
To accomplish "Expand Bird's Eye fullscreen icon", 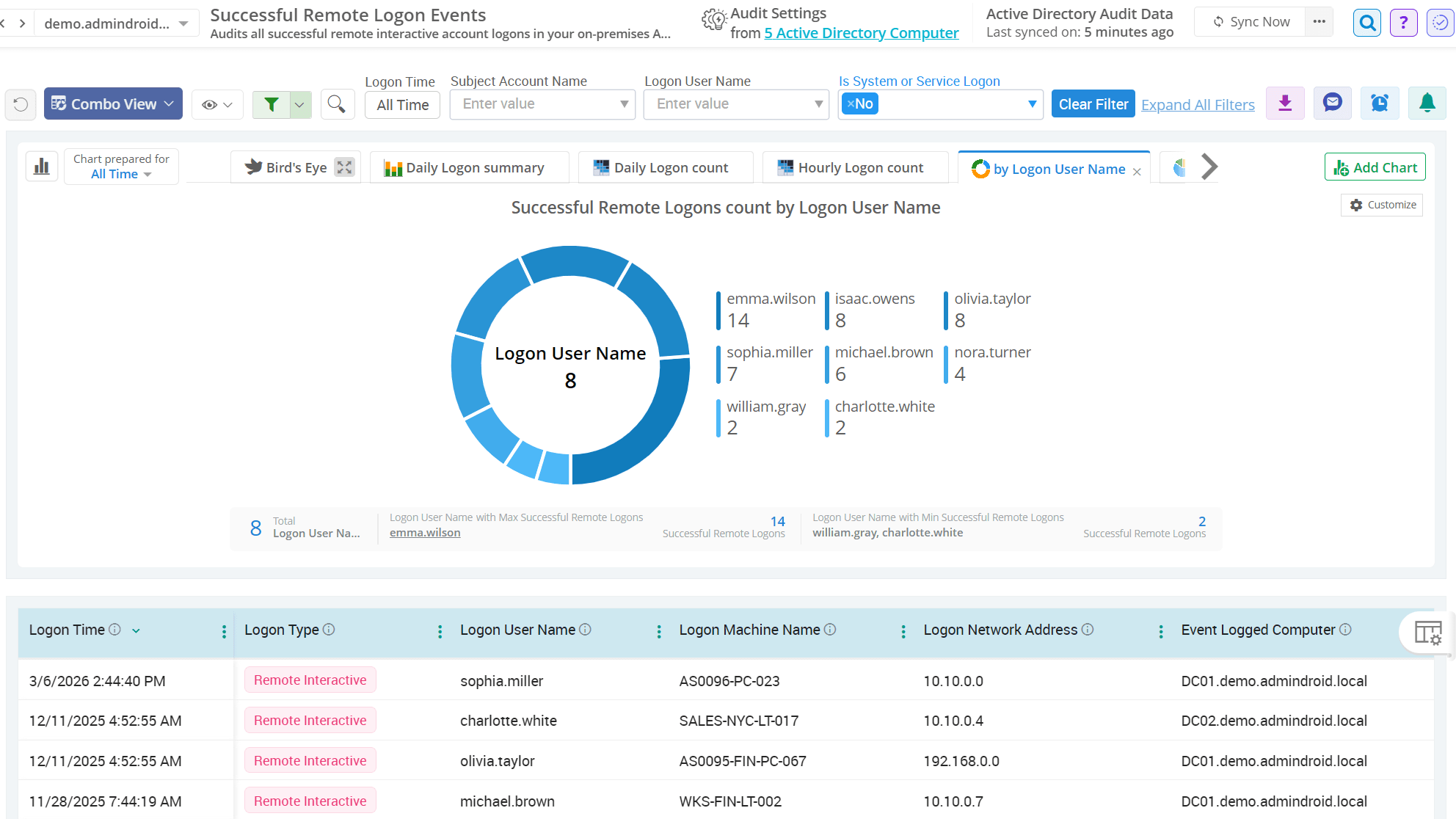I will tap(344, 167).
